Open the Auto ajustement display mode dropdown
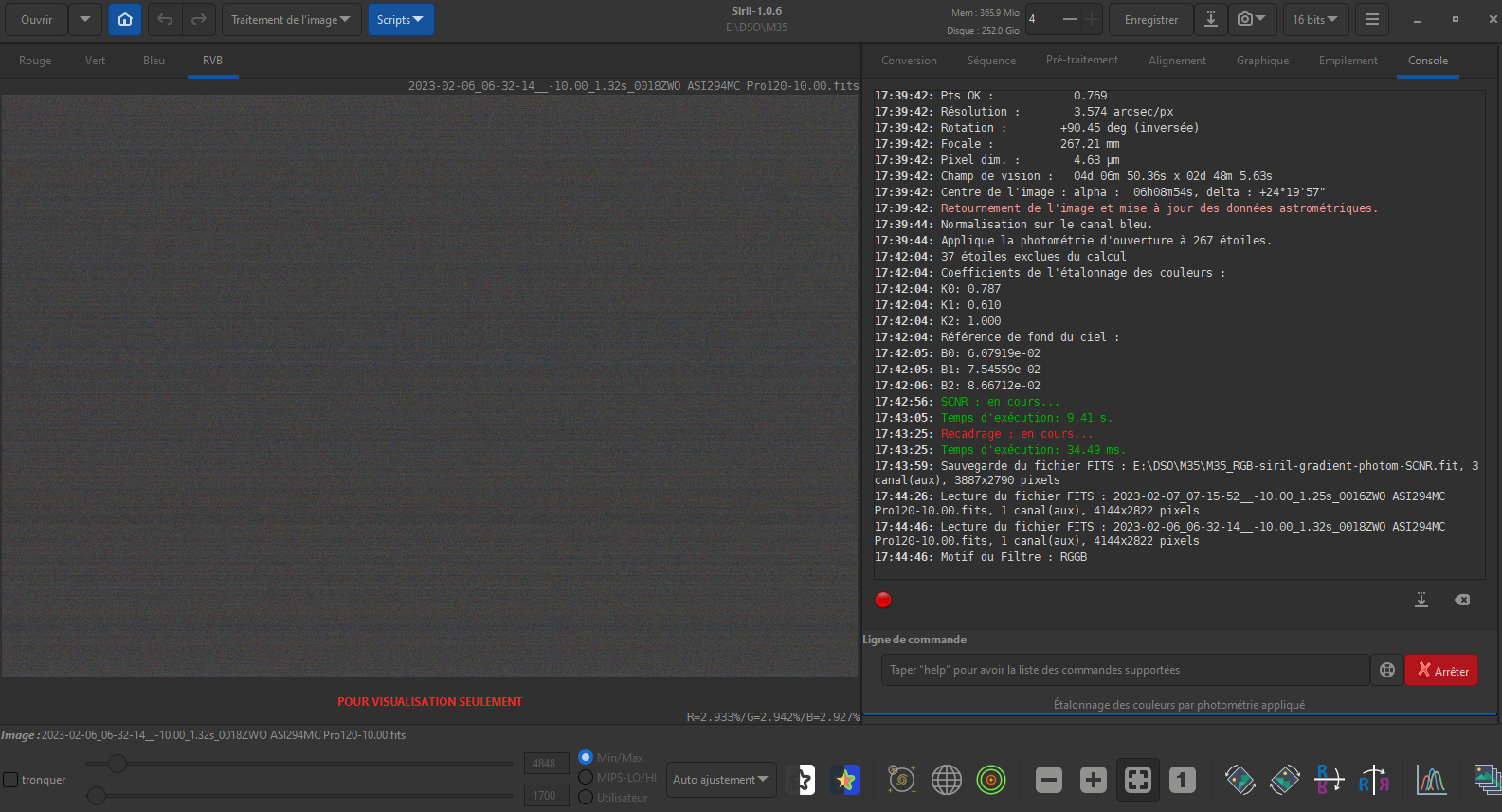 coord(720,780)
